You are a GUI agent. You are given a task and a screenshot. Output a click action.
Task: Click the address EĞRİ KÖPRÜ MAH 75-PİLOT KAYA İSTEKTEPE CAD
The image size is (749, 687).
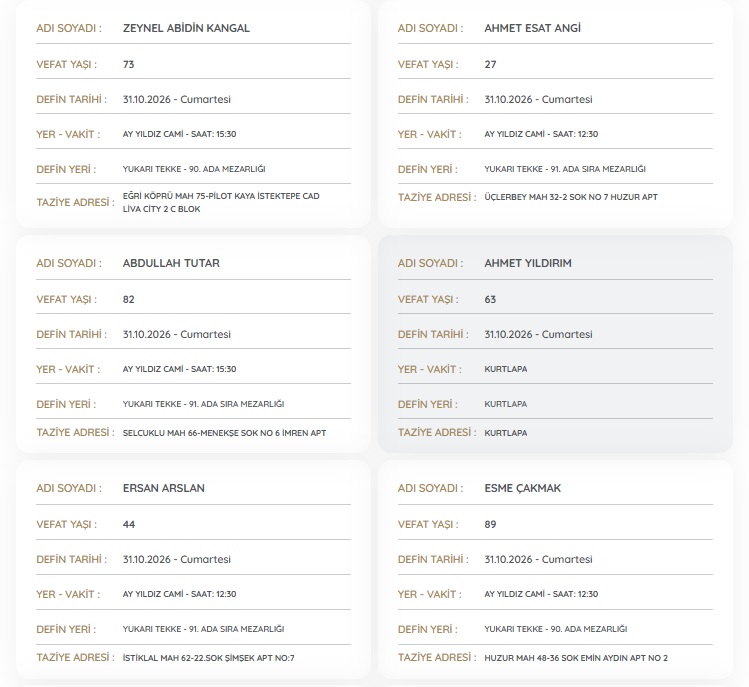(221, 196)
